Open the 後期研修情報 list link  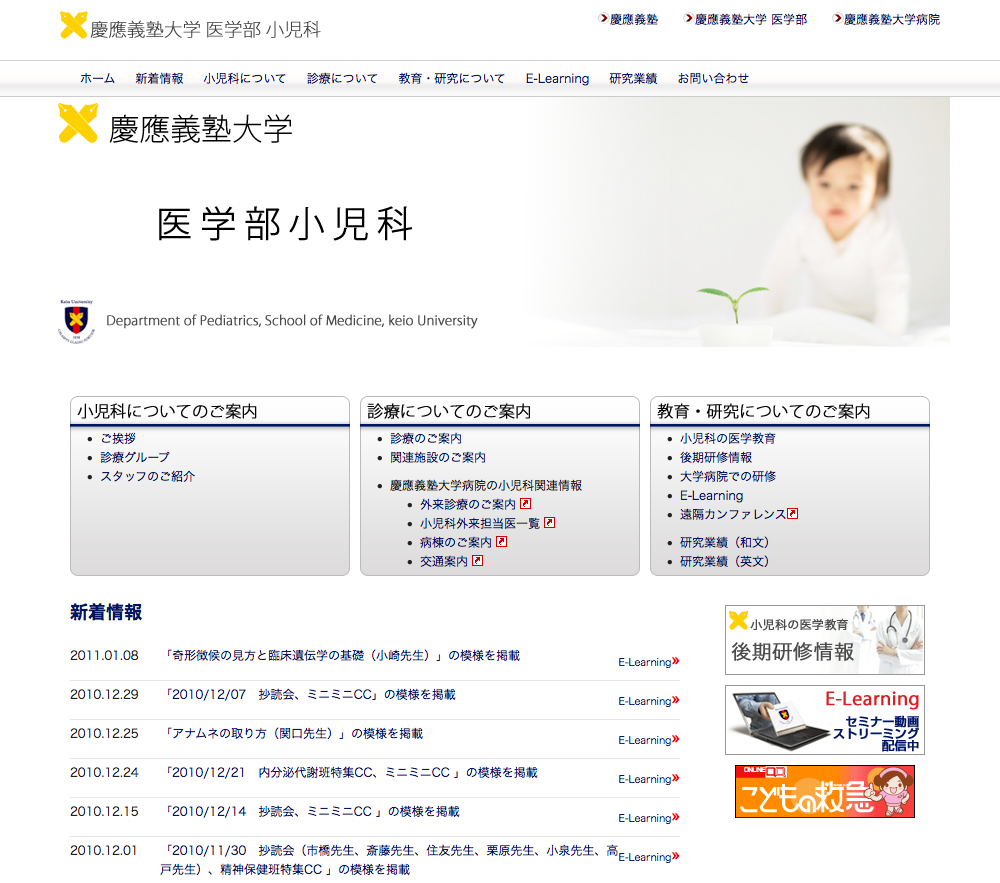[716, 457]
